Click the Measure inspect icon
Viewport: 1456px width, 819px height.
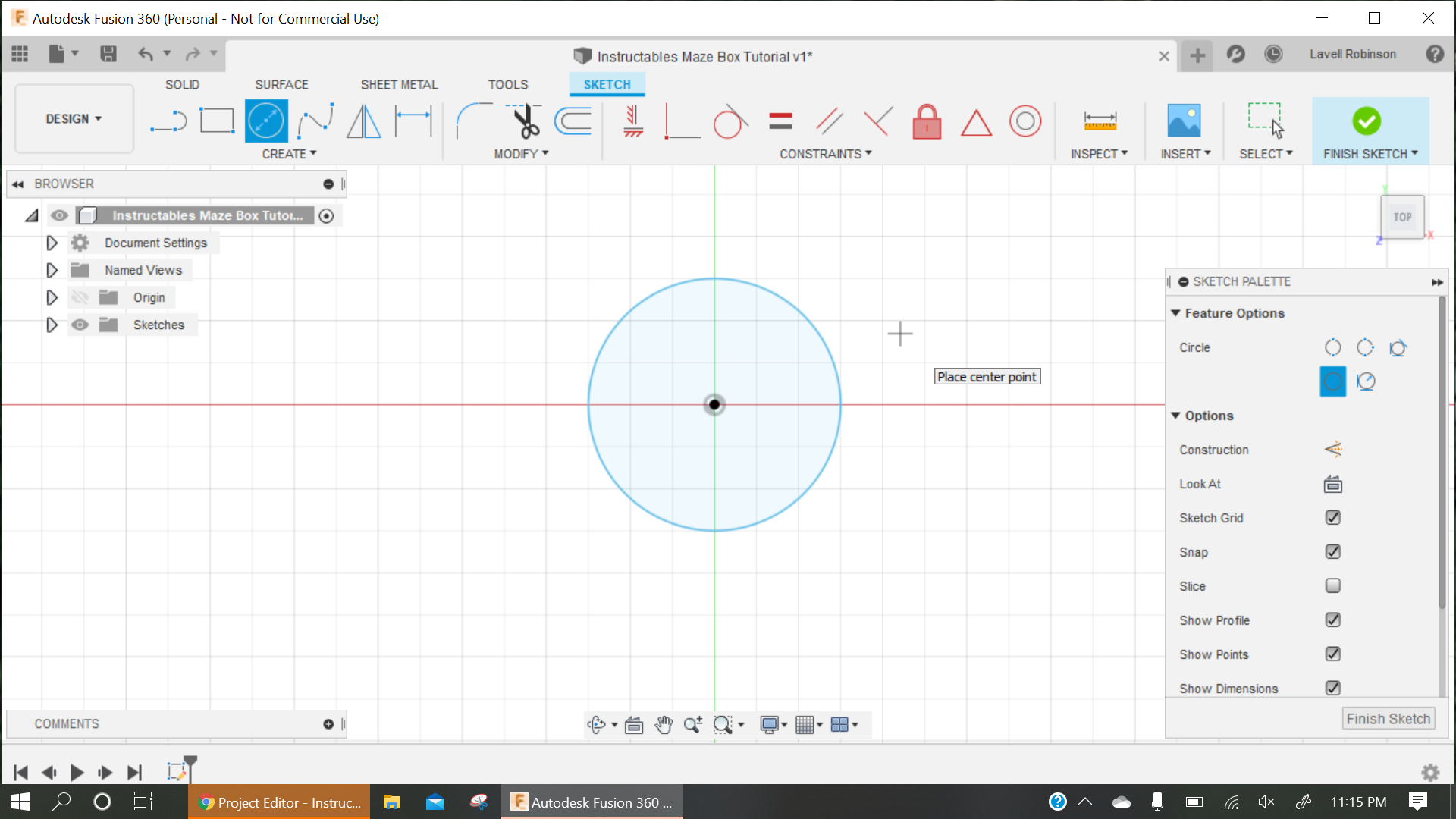[1100, 121]
